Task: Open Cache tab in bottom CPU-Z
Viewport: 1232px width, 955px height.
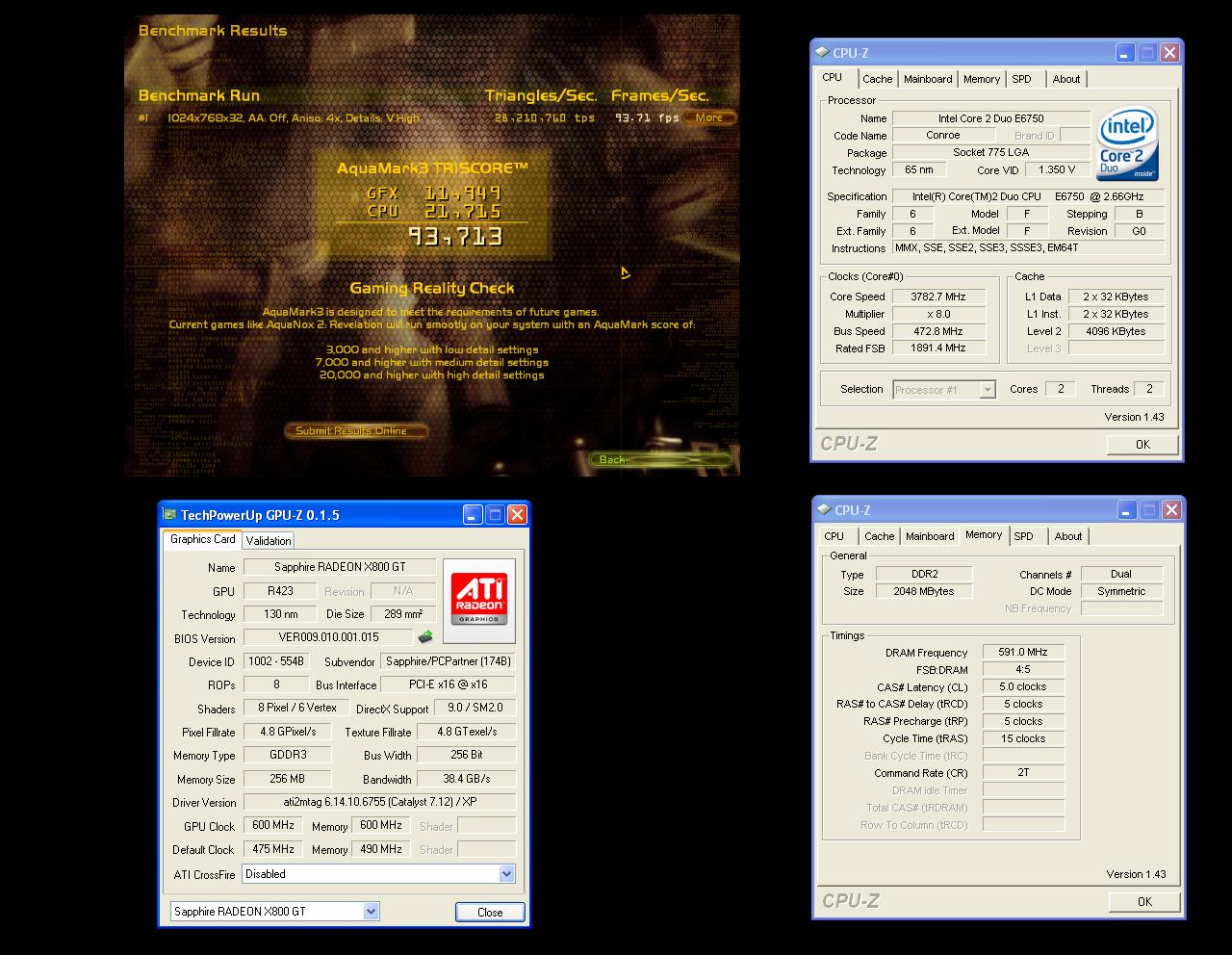Action: pyautogui.click(x=880, y=536)
